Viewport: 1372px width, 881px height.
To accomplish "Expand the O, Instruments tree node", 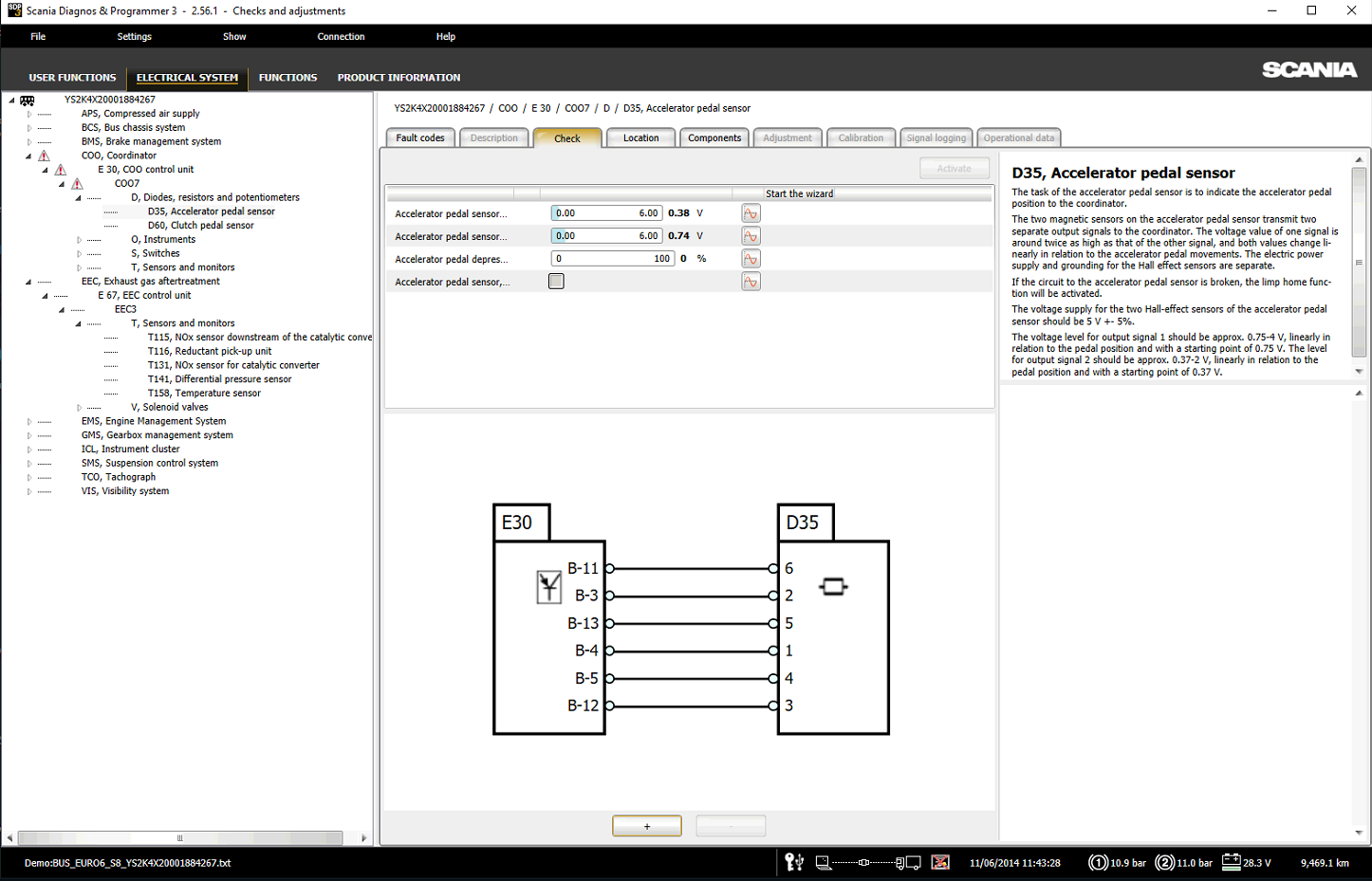I will (80, 240).
